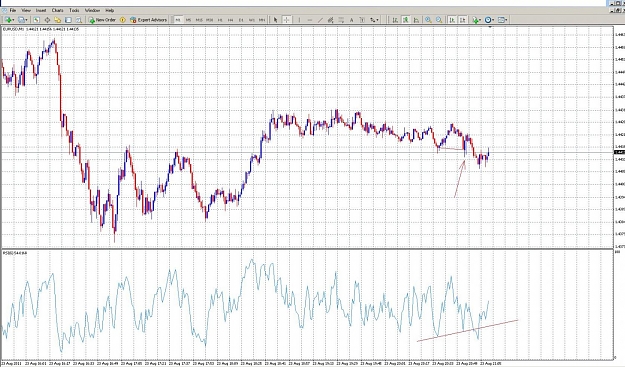Switch to bar chart display
The image size is (625, 367).
(x=395, y=20)
